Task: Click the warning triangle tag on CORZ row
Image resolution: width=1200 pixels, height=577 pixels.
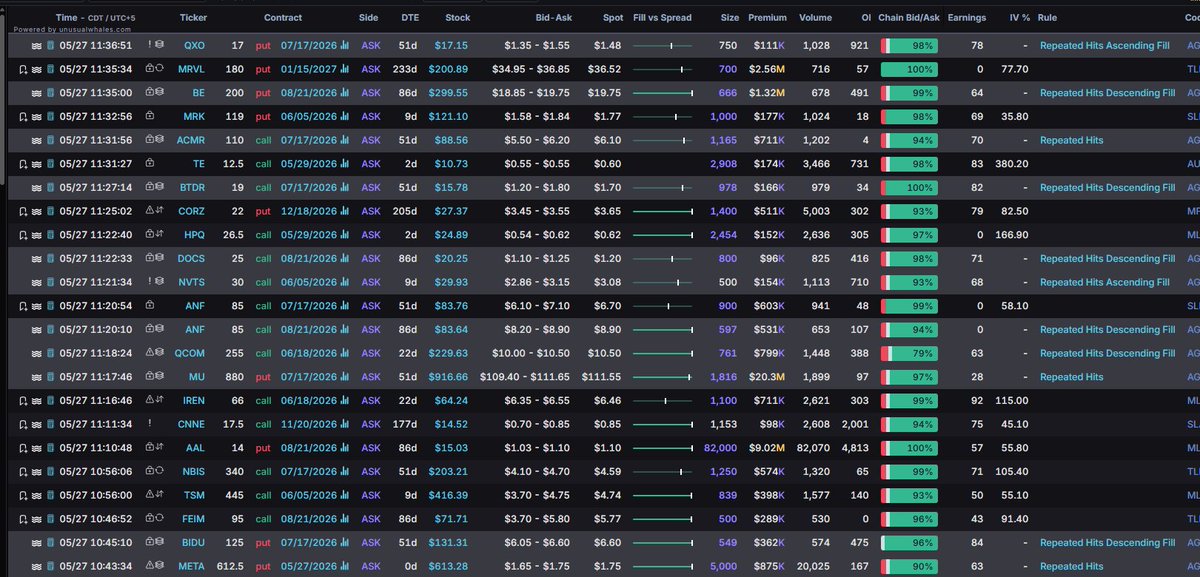Action: 150,210
